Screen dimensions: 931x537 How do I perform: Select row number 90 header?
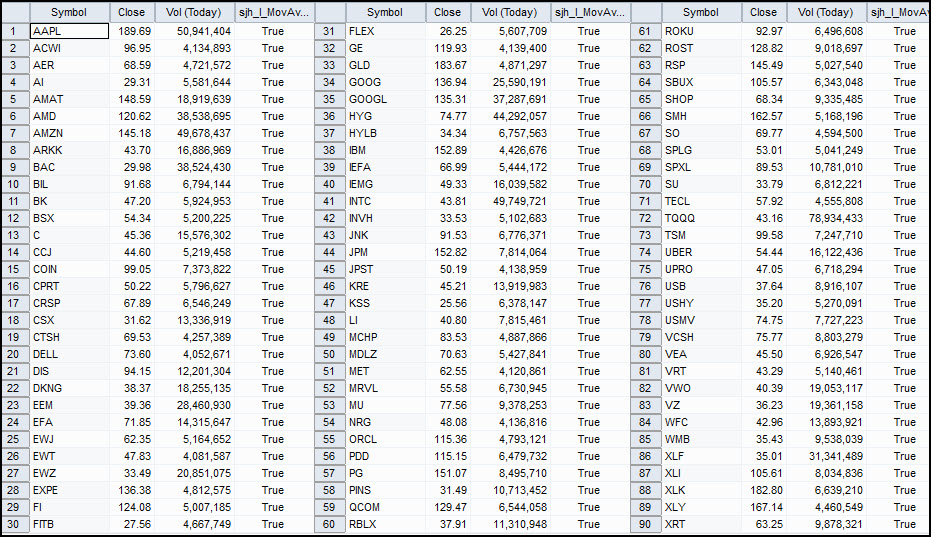tap(645, 525)
